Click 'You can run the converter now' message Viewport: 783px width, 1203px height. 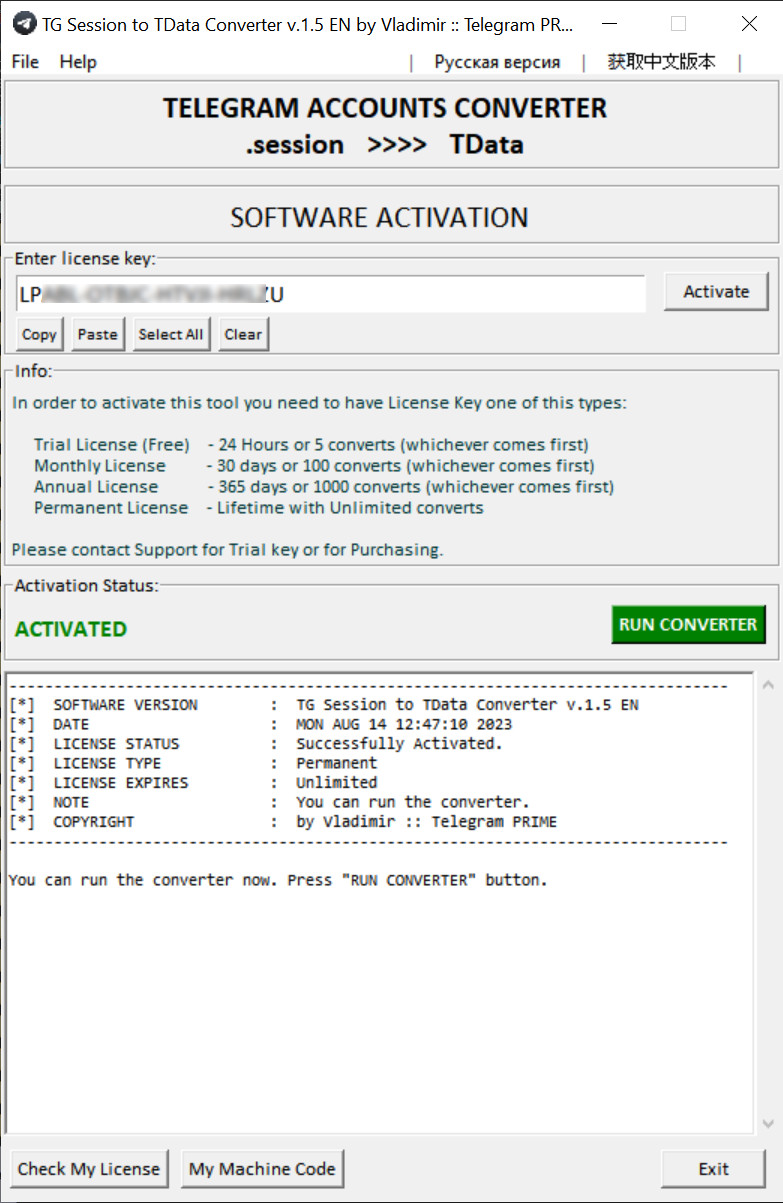tap(278, 880)
